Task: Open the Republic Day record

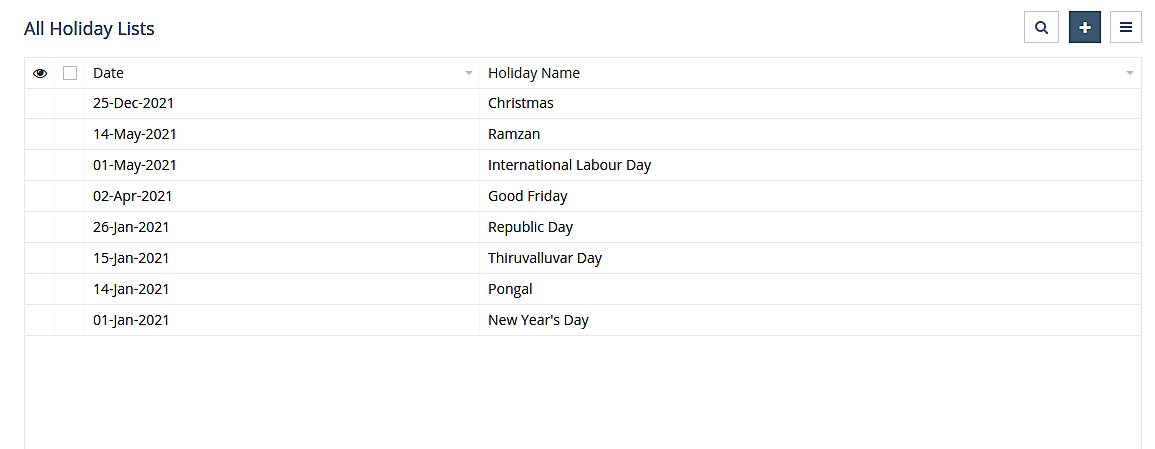Action: pyautogui.click(x=530, y=227)
